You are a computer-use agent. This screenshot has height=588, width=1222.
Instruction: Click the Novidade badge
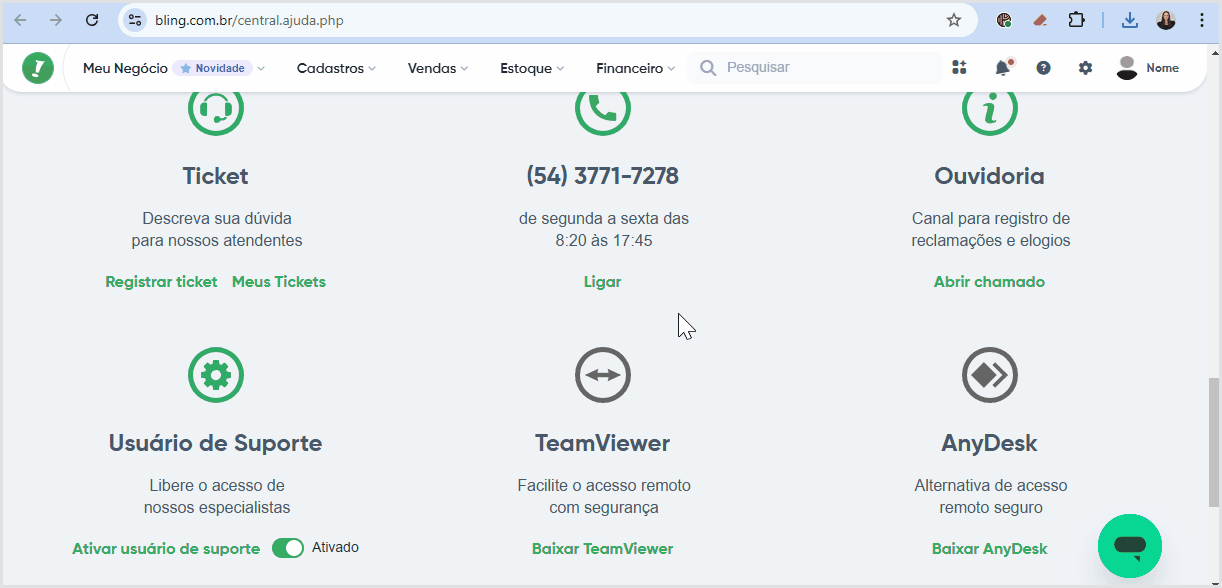pyautogui.click(x=213, y=68)
